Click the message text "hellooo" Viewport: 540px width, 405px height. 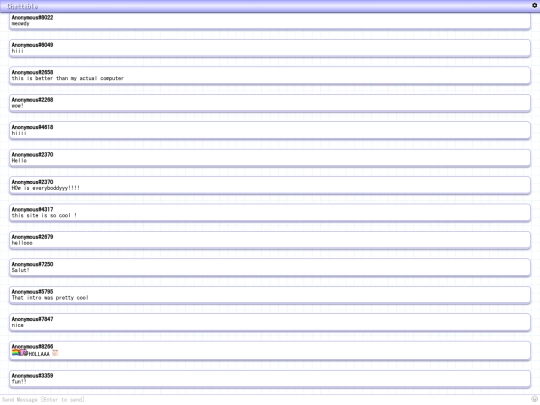(x=22, y=243)
